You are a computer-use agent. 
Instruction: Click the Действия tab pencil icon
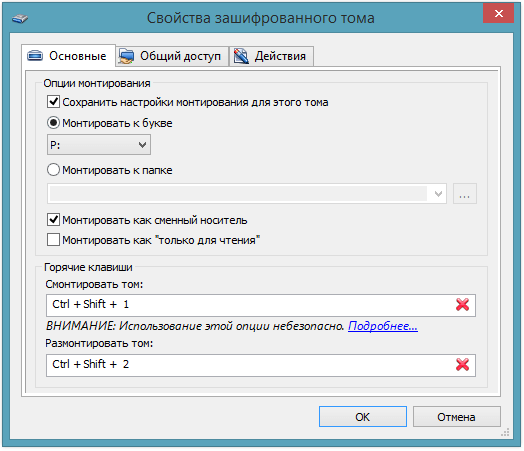click(x=241, y=56)
